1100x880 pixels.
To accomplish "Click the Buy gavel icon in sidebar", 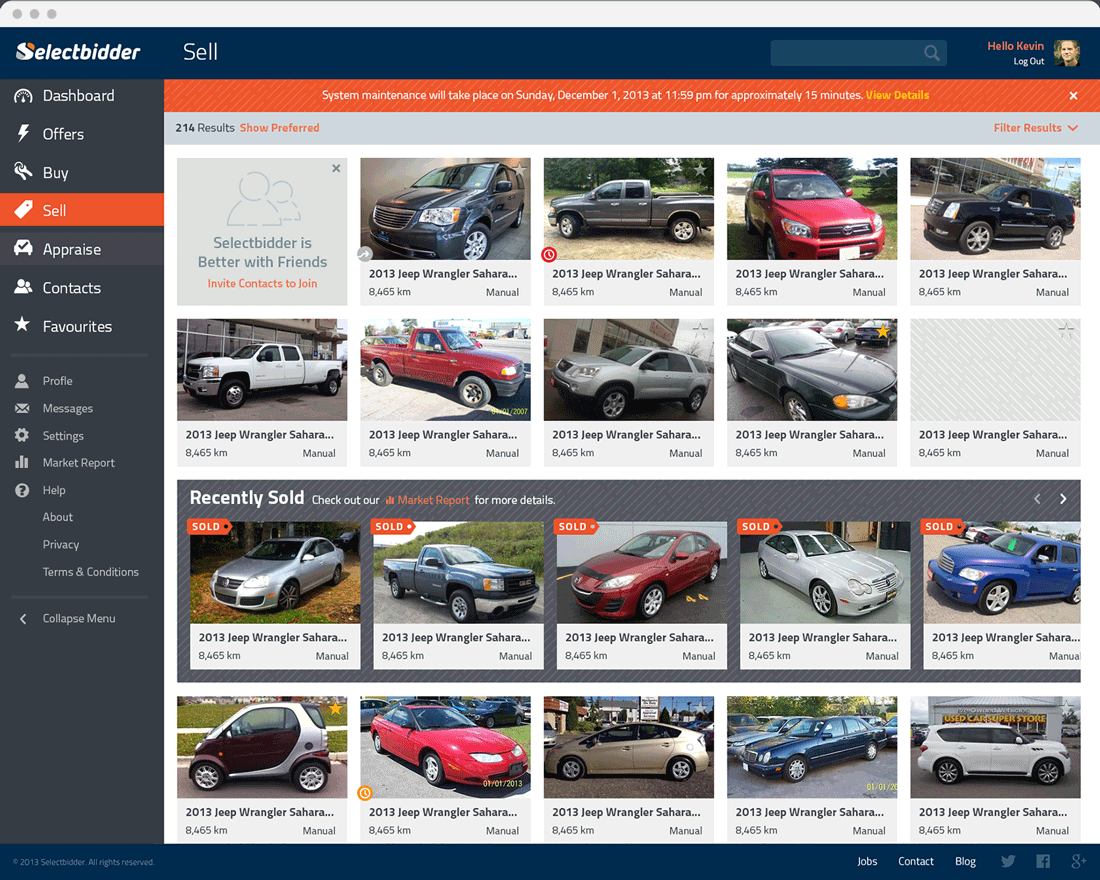I will coord(23,172).
